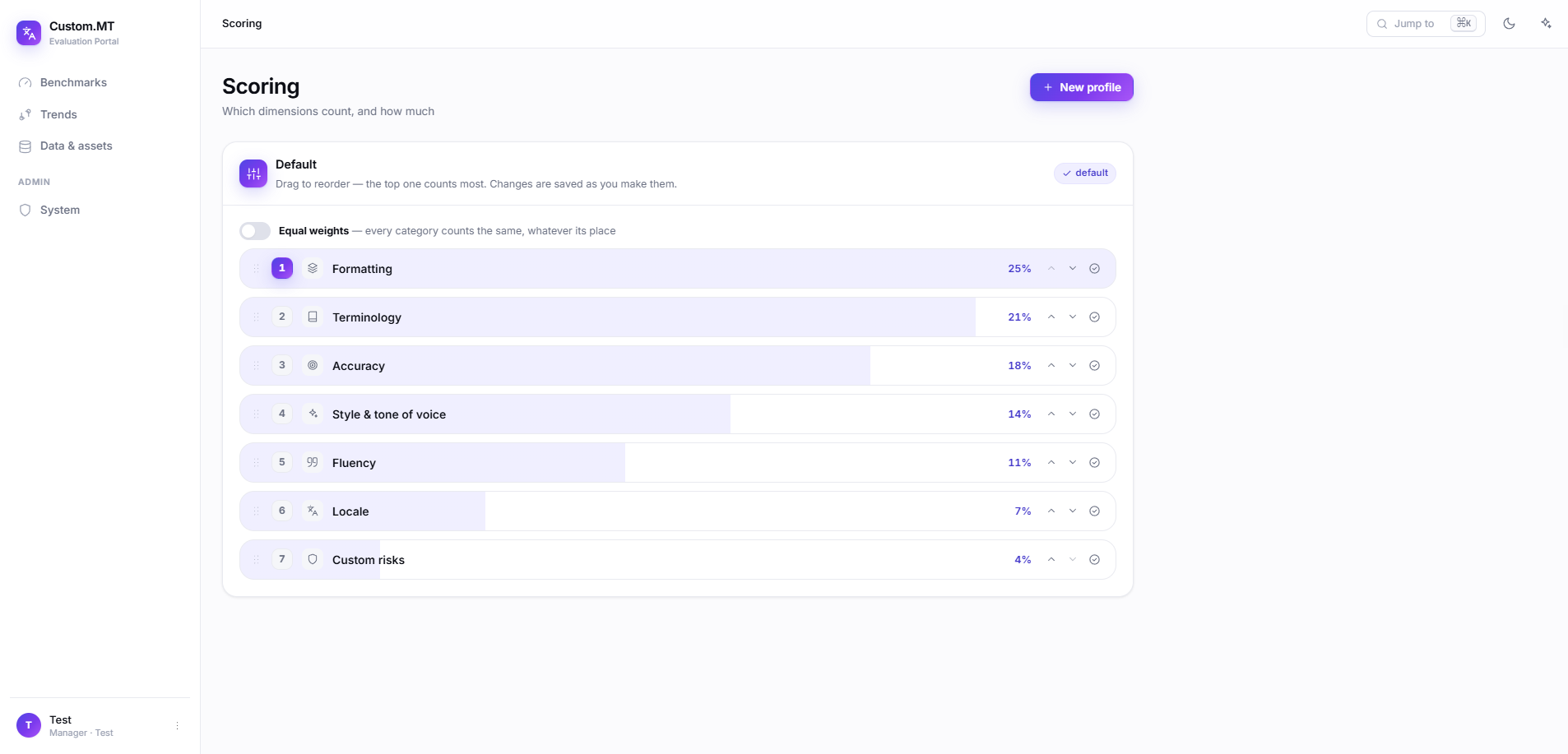Image resolution: width=1568 pixels, height=754 pixels.
Task: Open the Jump to search field
Action: point(1426,24)
